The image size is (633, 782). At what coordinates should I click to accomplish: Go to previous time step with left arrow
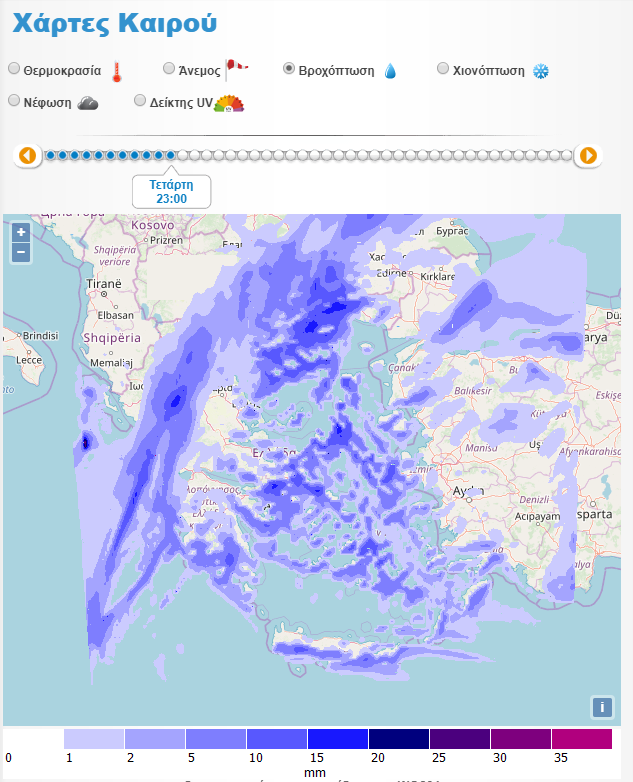(x=27, y=156)
